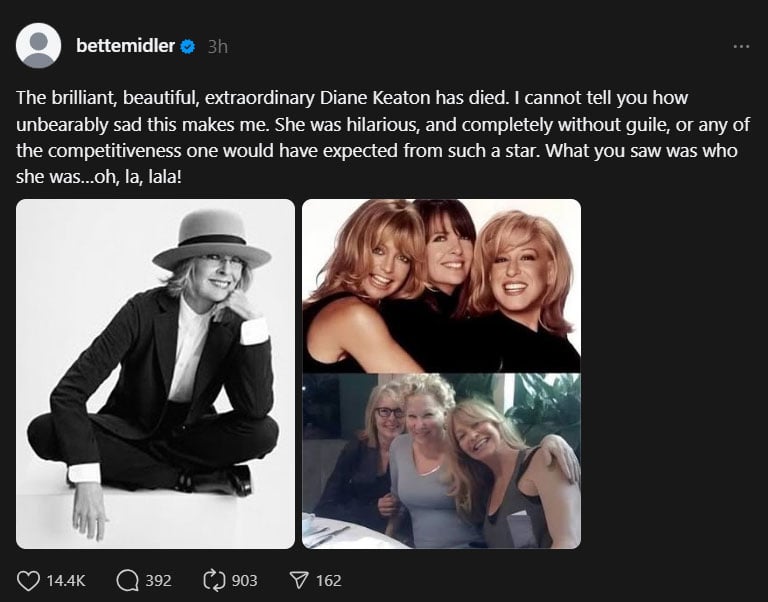Viewport: 768px width, 602px height.
Task: Open bottom-right casual group photo
Action: [441, 461]
